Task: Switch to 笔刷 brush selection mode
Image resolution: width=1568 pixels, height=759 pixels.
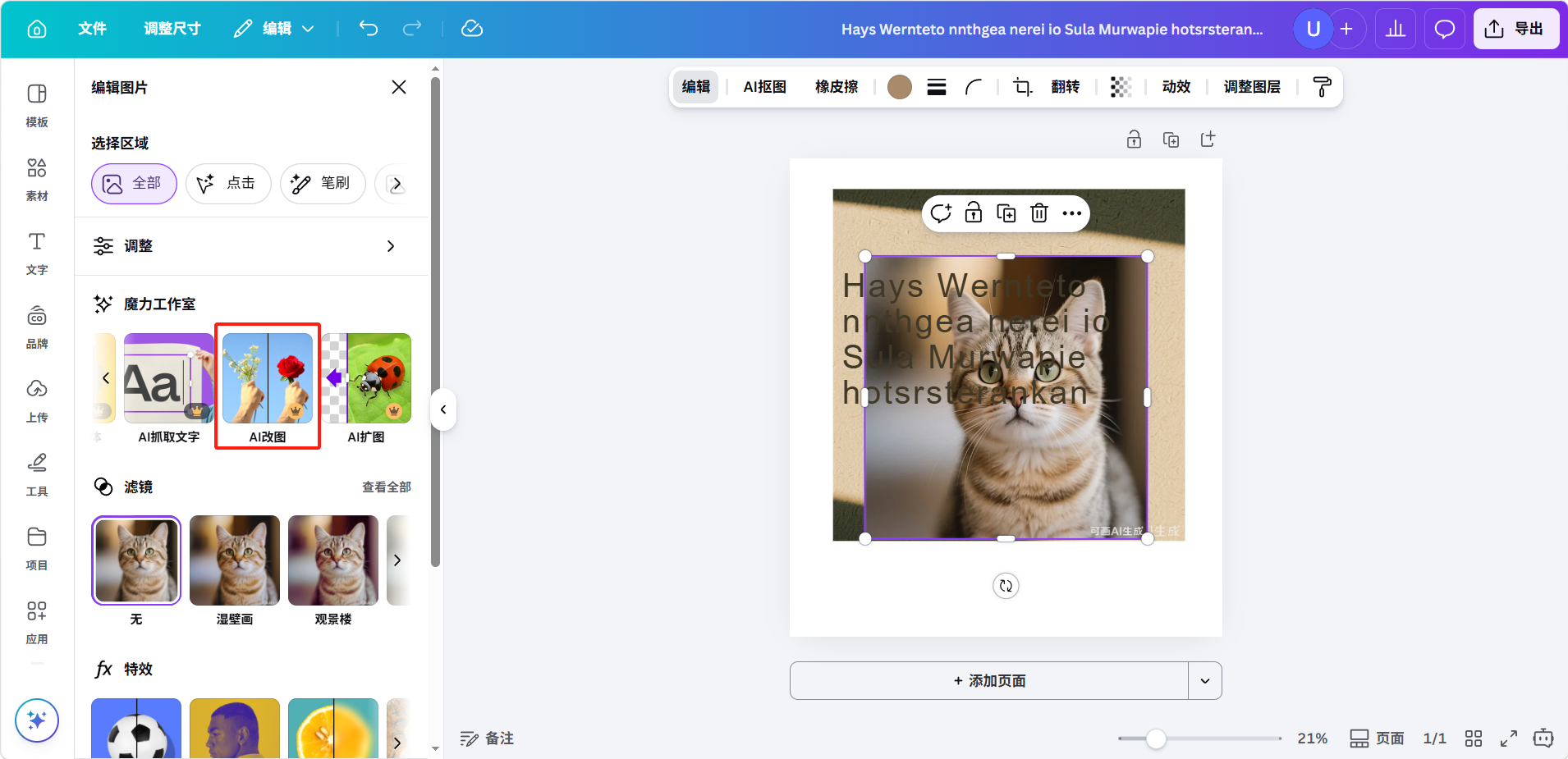Action: tap(322, 183)
